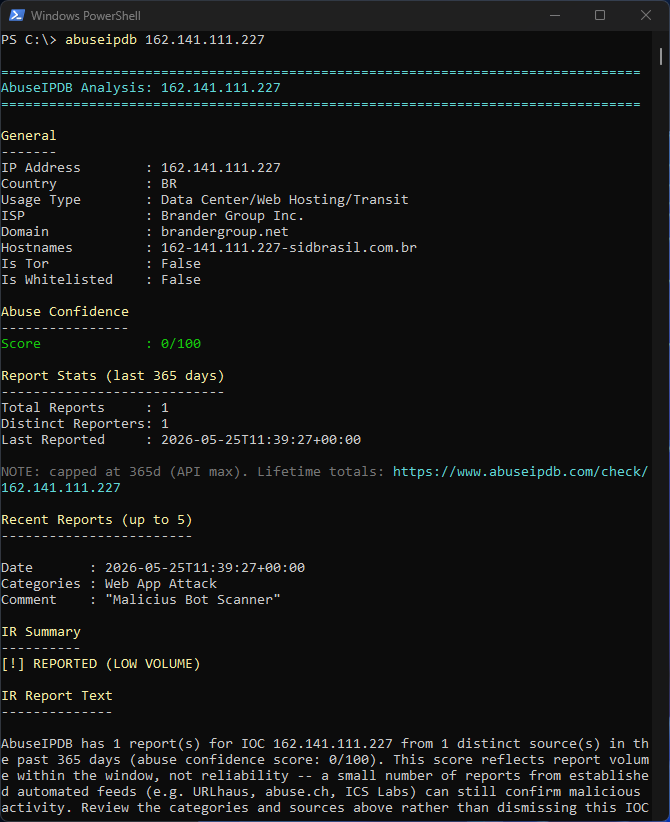Image resolution: width=670 pixels, height=822 pixels.
Task: Click the 'Total Reports' value 1
Action: (x=165, y=408)
